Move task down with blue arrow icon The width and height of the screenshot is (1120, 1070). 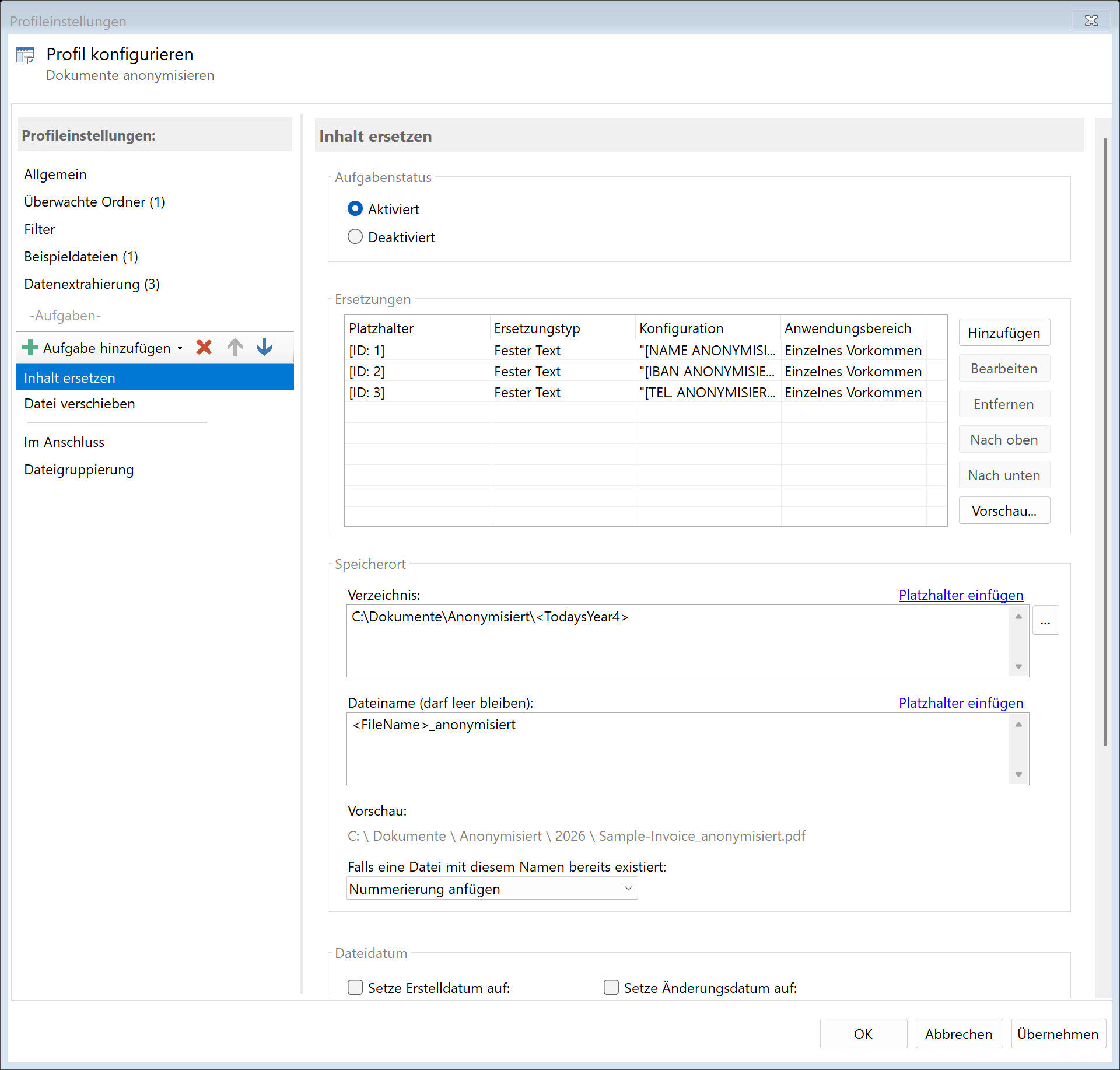[264, 348]
